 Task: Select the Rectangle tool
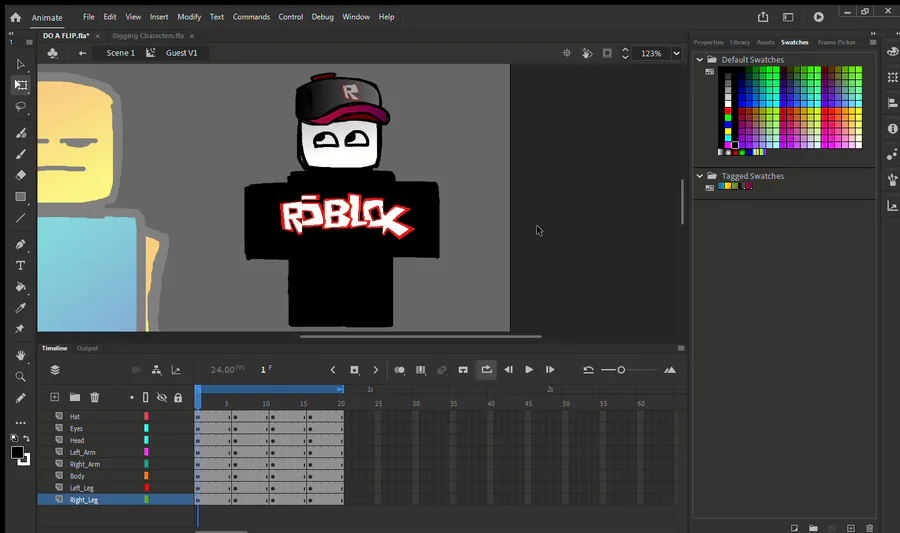coord(21,197)
